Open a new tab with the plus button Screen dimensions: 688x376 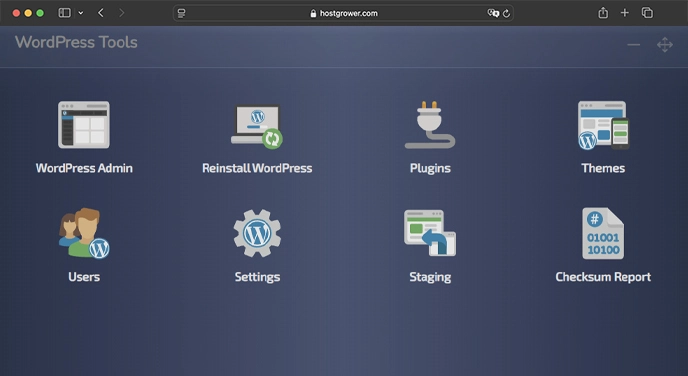(x=625, y=13)
